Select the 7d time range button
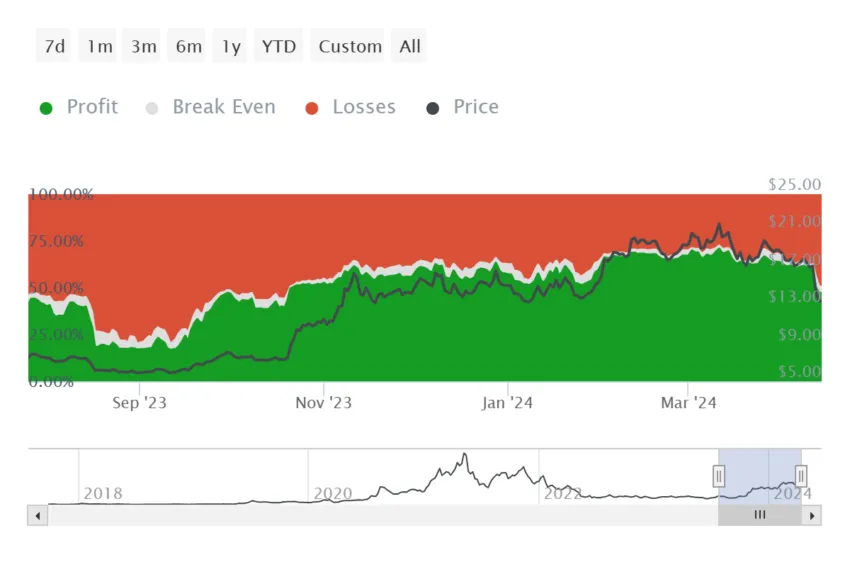The height and width of the screenshot is (567, 850). (x=54, y=46)
